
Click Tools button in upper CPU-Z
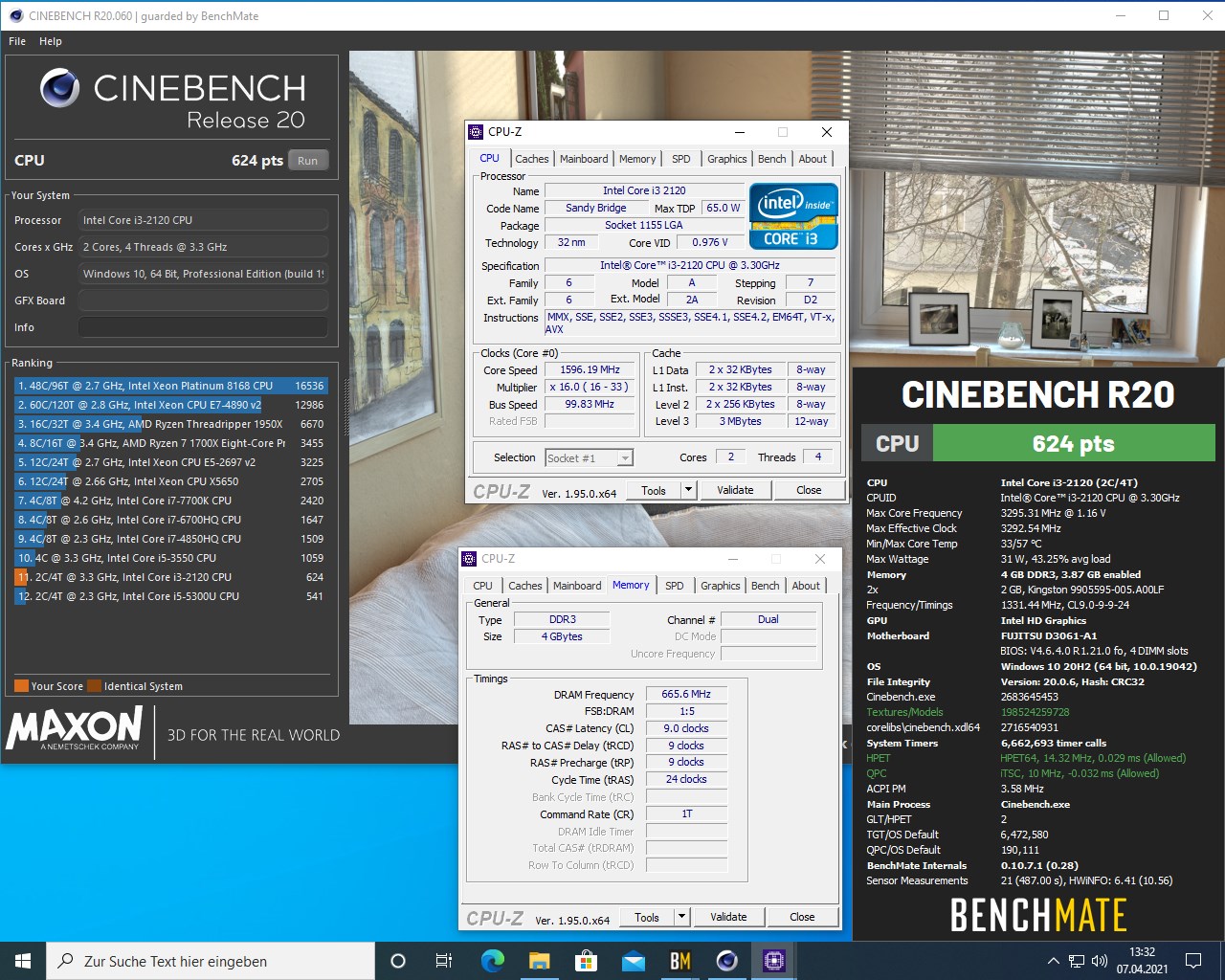click(654, 490)
